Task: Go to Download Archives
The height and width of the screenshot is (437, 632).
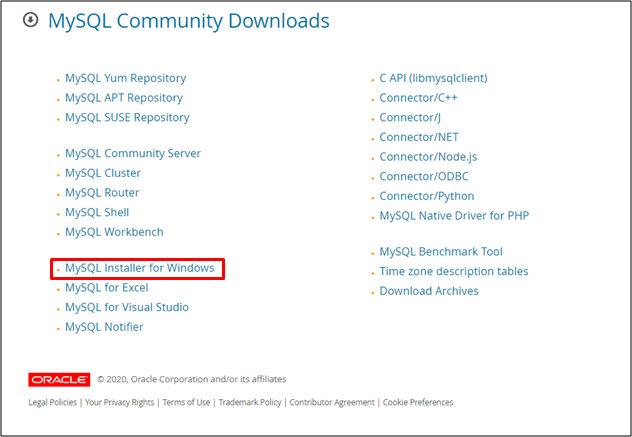Action: click(x=429, y=292)
